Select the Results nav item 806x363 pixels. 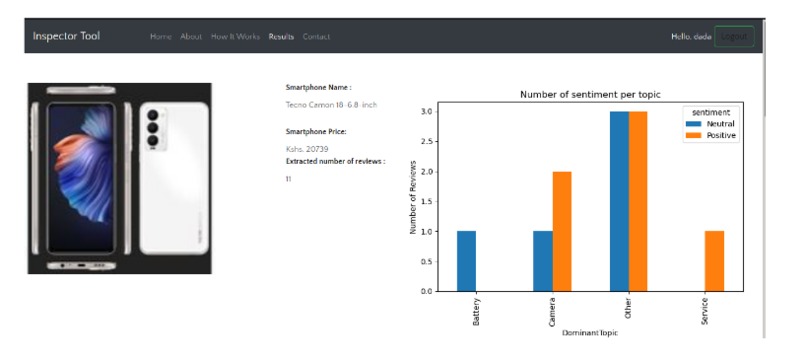(x=281, y=37)
